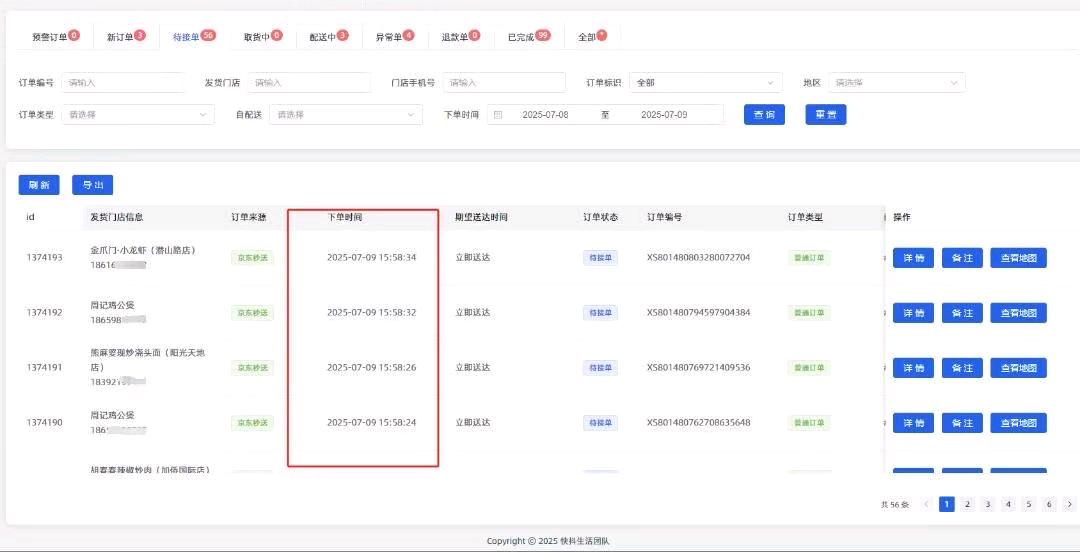The width and height of the screenshot is (1080, 552).
Task: Select start date 2025-07-08
Action: tap(546, 115)
